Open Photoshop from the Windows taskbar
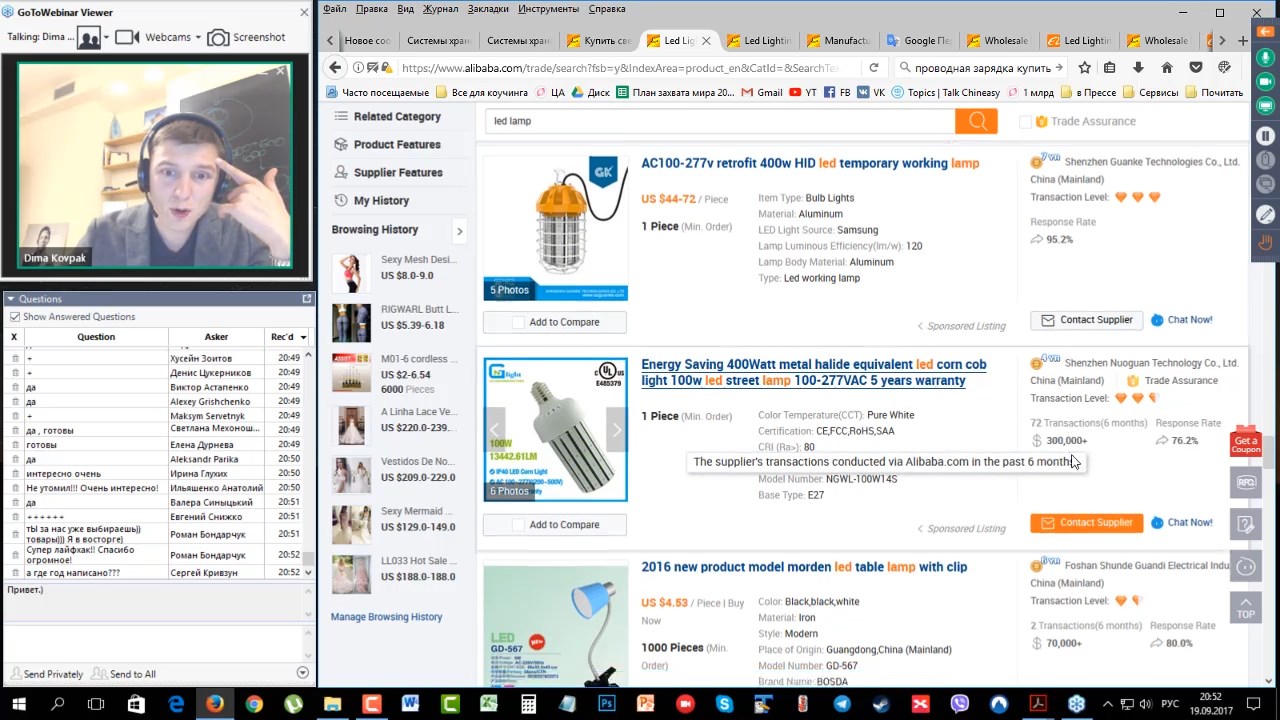 pyautogui.click(x=606, y=704)
